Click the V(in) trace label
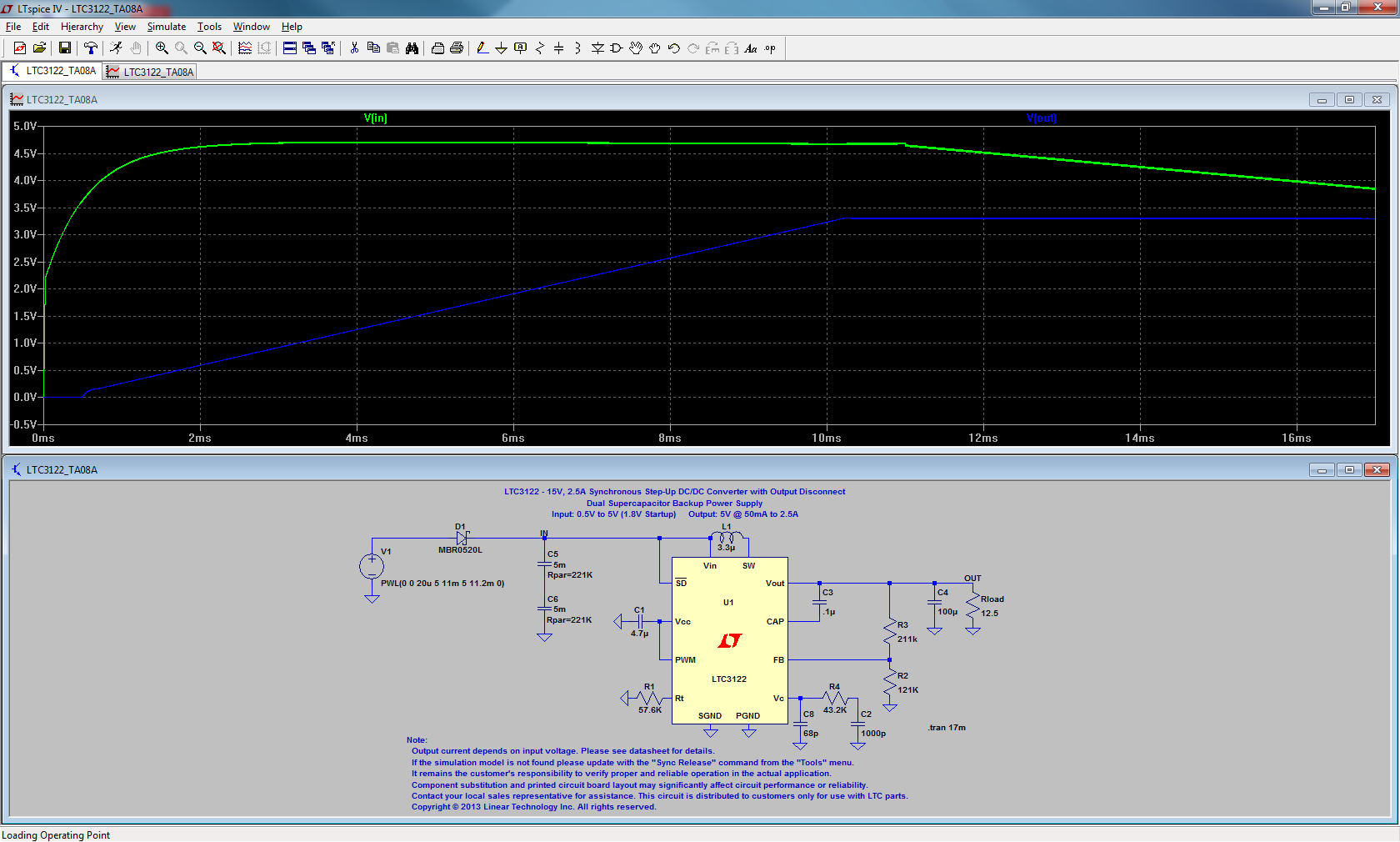Screen dimensions: 1400x842 click(x=375, y=118)
